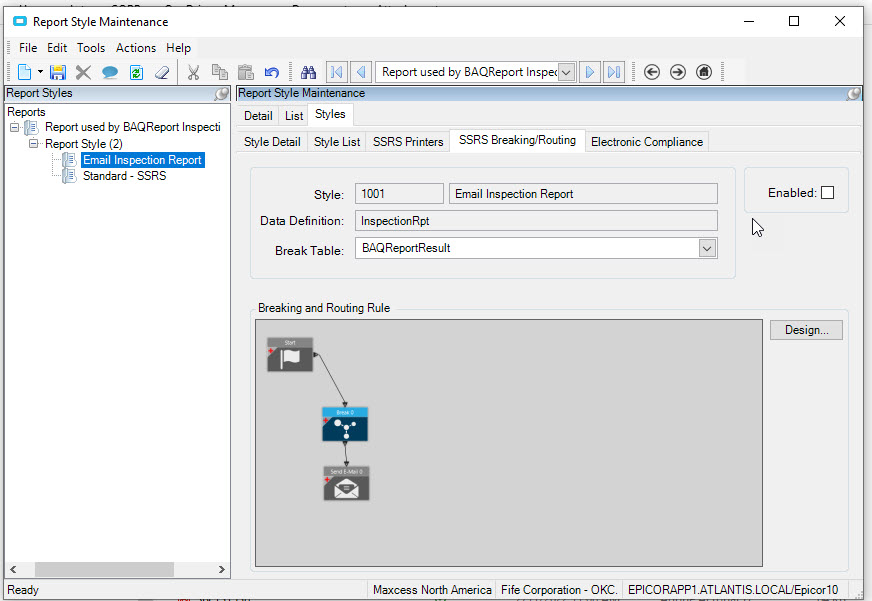
Task: Click the Refresh icon in toolbar
Action: click(136, 72)
